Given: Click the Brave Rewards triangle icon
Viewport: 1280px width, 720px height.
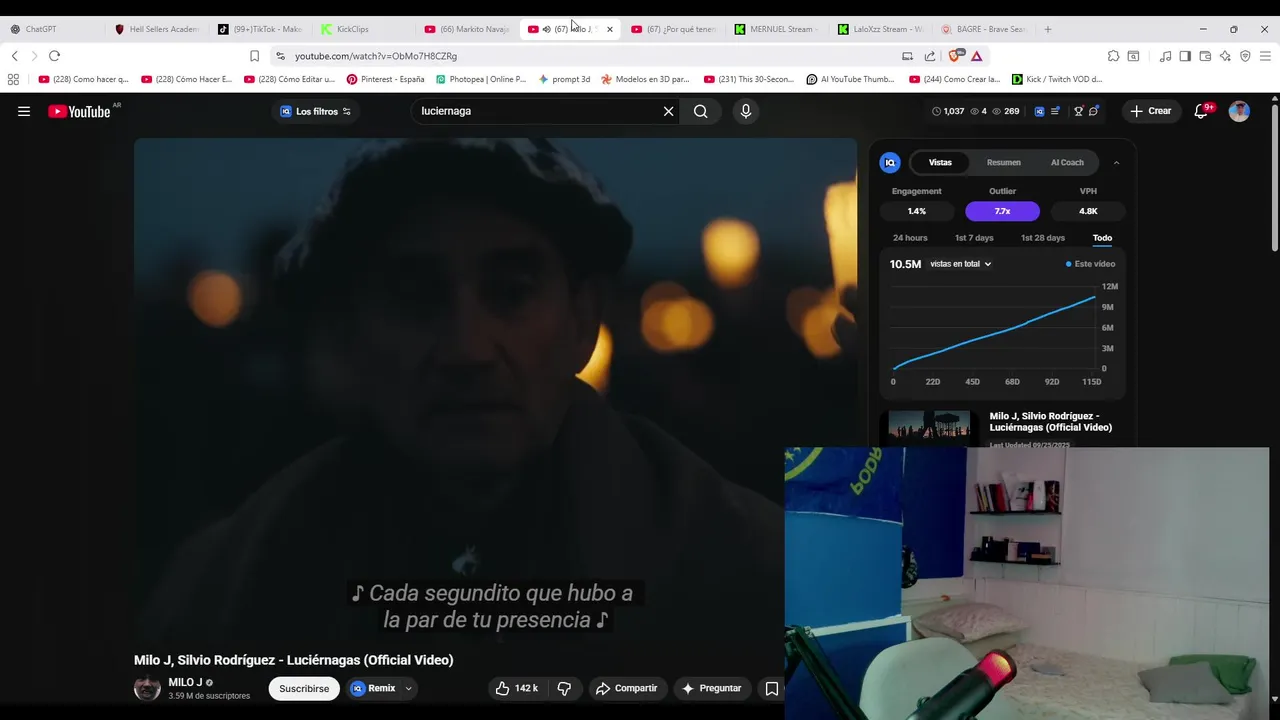Looking at the screenshot, I should tap(976, 56).
